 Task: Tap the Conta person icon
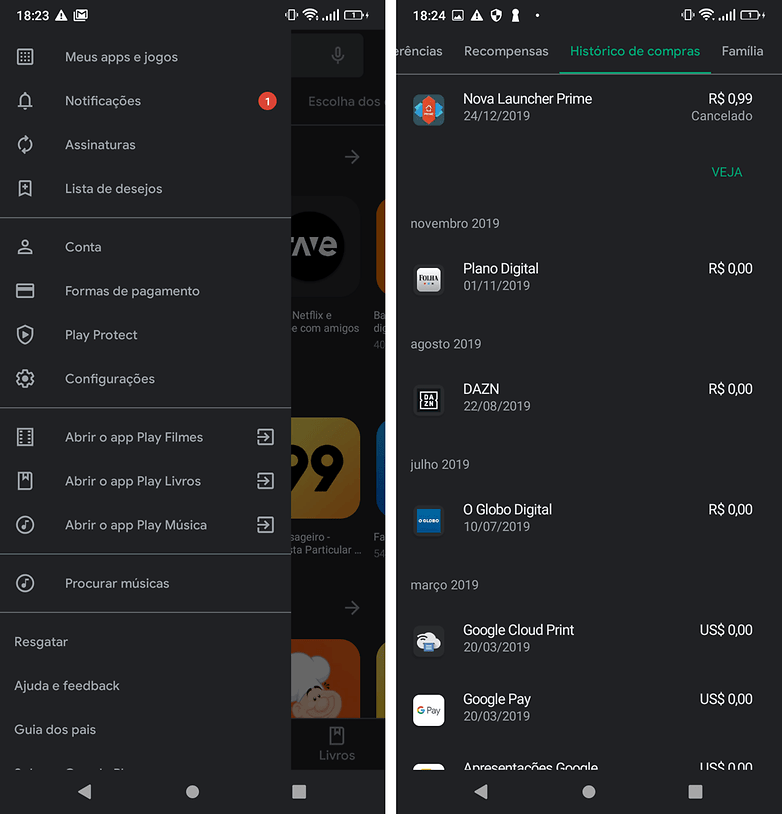(25, 247)
